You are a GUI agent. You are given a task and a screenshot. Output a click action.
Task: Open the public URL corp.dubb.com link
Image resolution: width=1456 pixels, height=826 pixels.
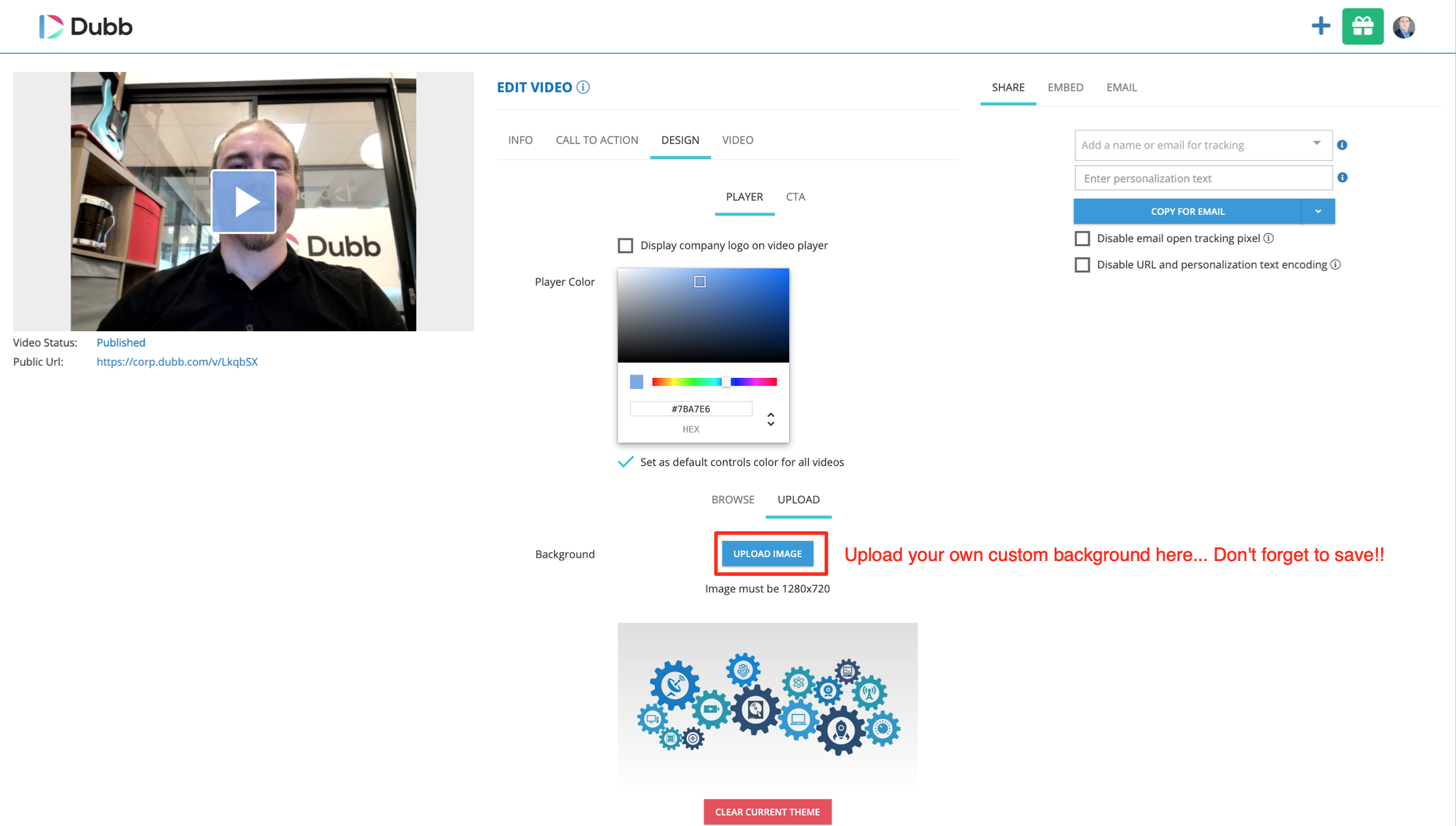[x=177, y=362]
